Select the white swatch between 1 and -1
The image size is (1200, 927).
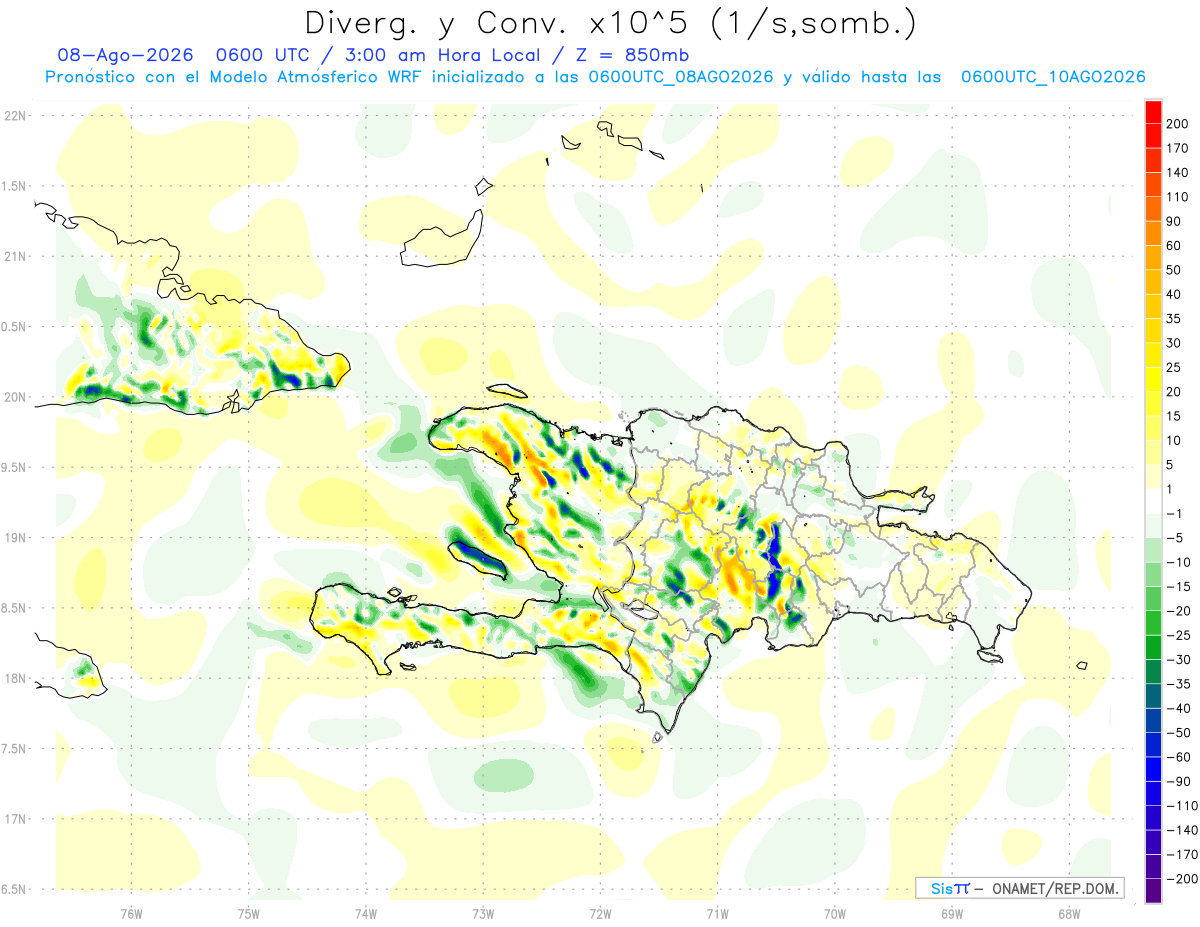tap(1153, 501)
